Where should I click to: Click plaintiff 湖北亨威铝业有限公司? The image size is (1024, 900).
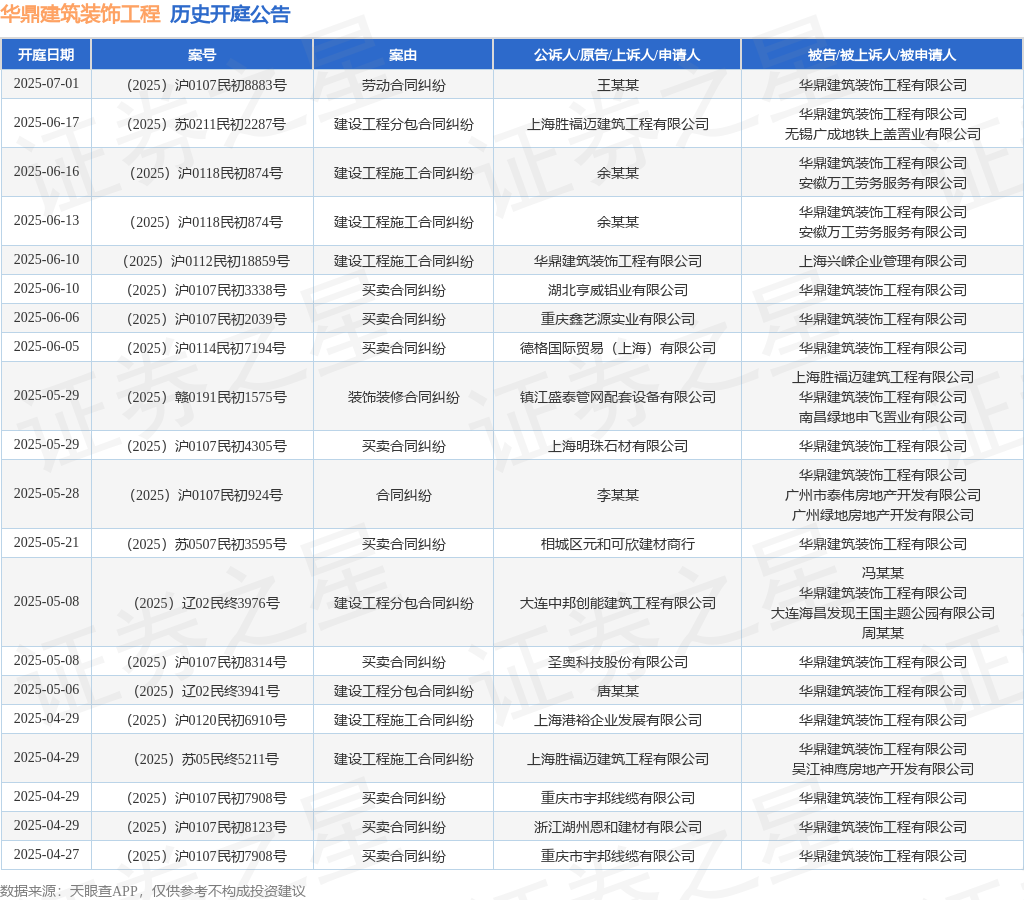tap(618, 290)
